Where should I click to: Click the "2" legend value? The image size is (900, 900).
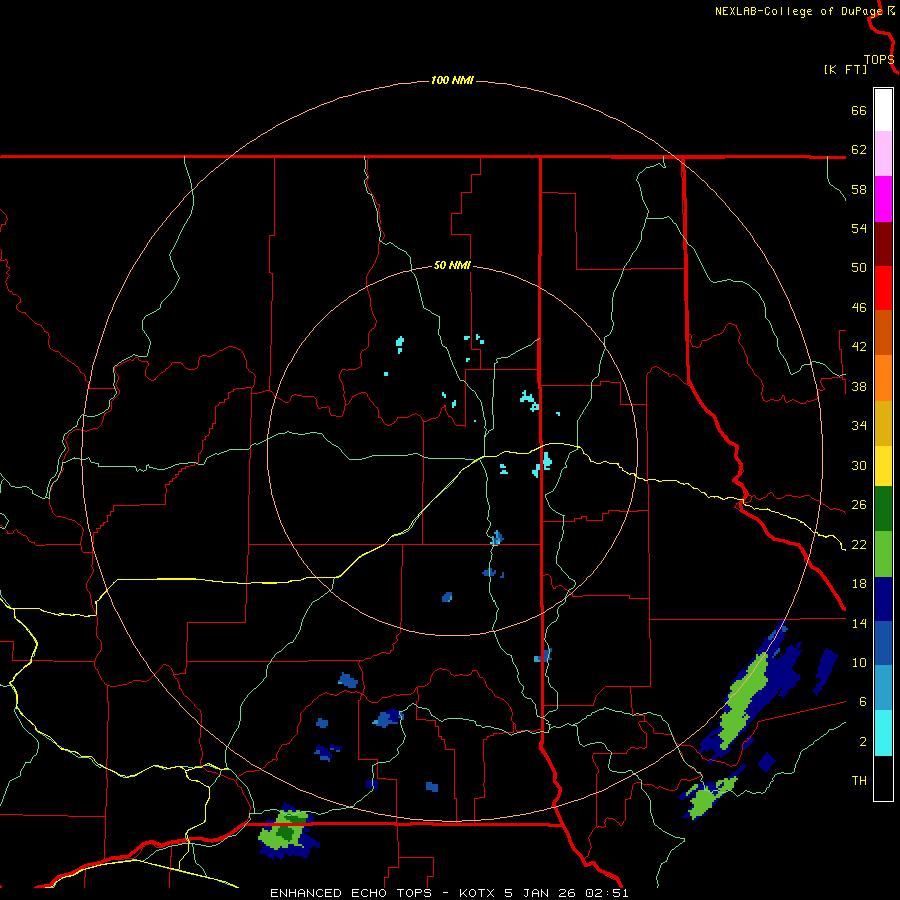pyautogui.click(x=863, y=742)
